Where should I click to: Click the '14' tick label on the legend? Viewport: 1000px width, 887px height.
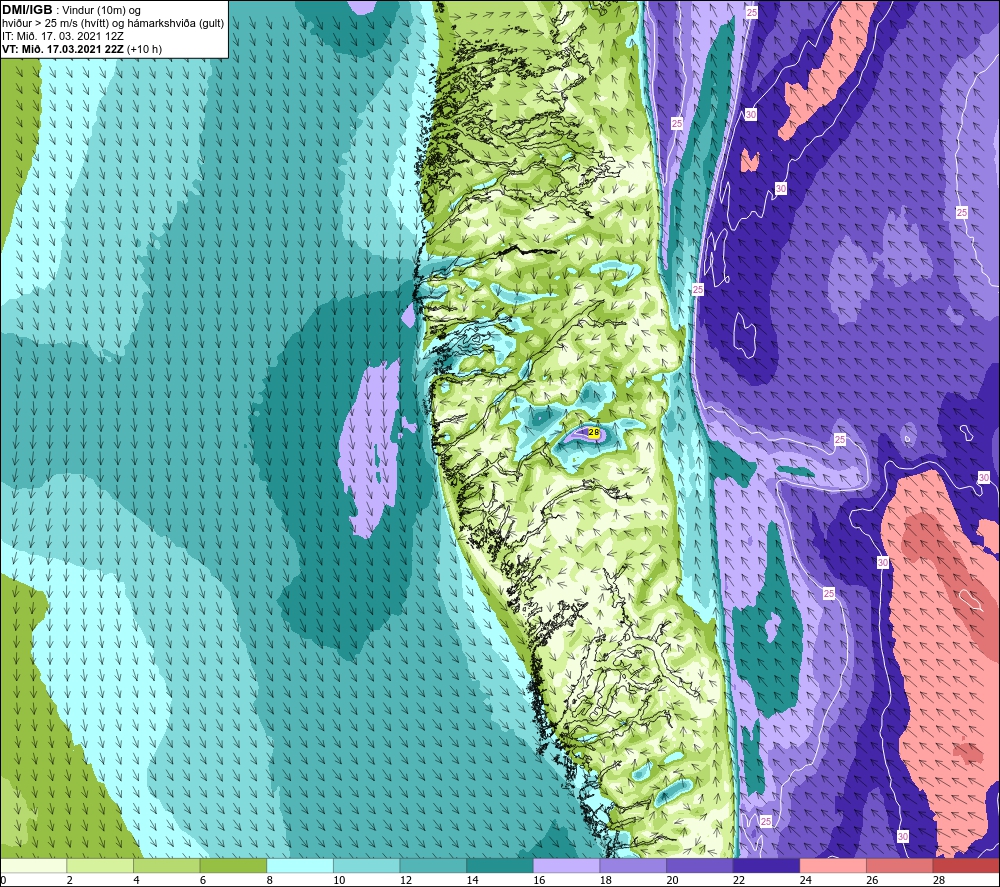(x=472, y=880)
